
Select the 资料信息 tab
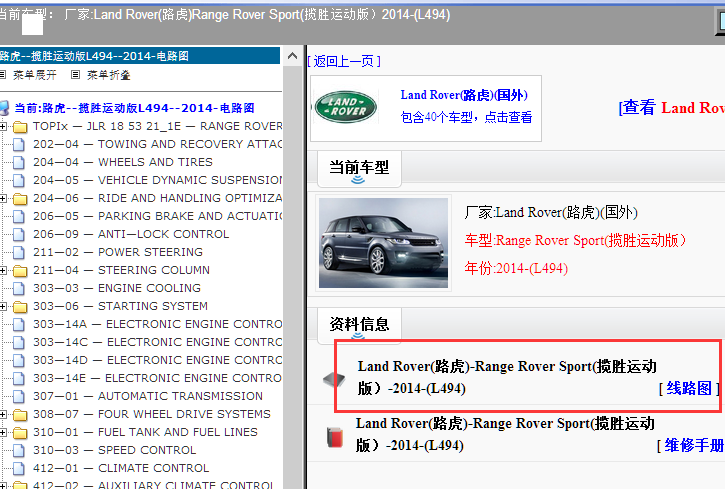pos(359,324)
